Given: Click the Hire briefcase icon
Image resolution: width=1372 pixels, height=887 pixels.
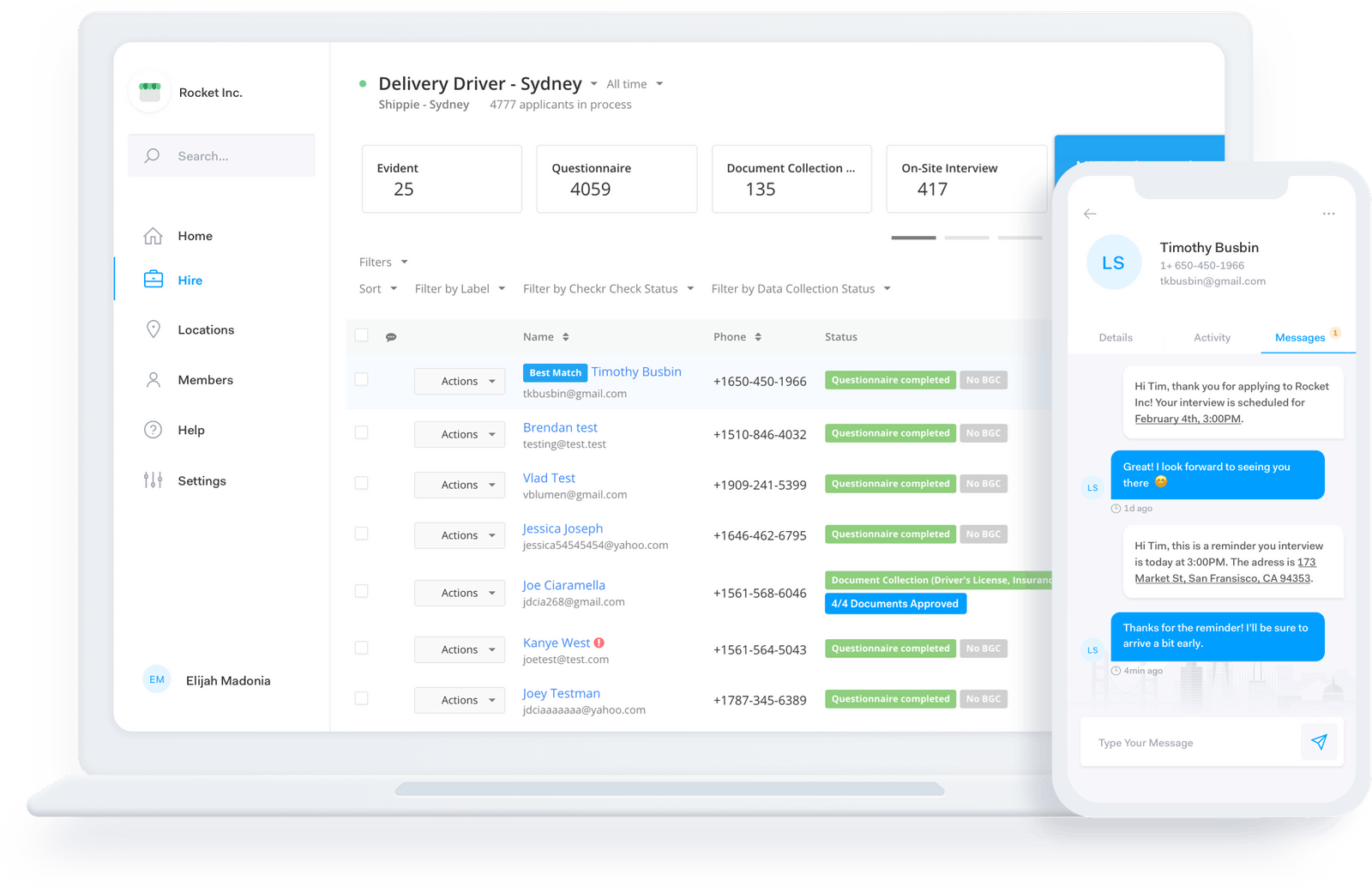Looking at the screenshot, I should pos(153,280).
